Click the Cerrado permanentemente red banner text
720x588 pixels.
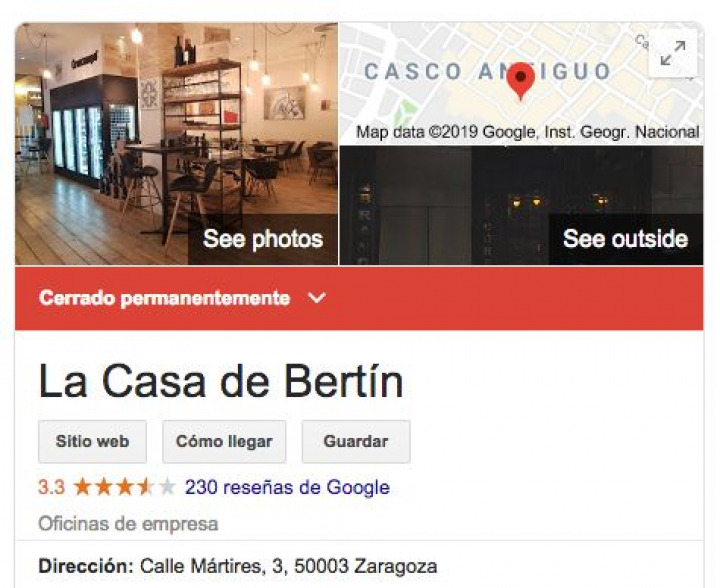[x=165, y=298]
